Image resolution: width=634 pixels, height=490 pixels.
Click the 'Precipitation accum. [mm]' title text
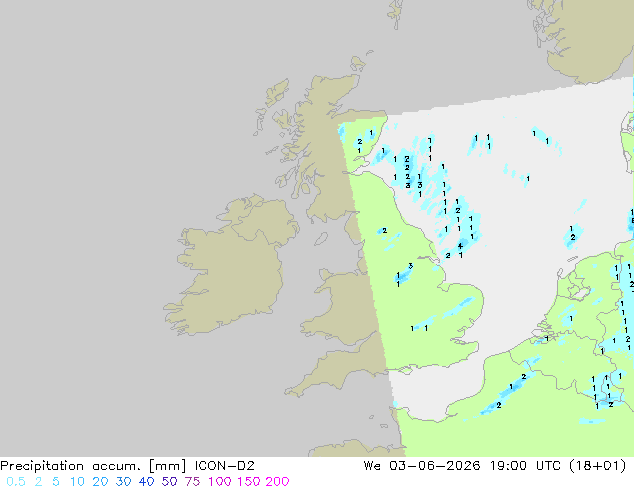[x=93, y=466]
